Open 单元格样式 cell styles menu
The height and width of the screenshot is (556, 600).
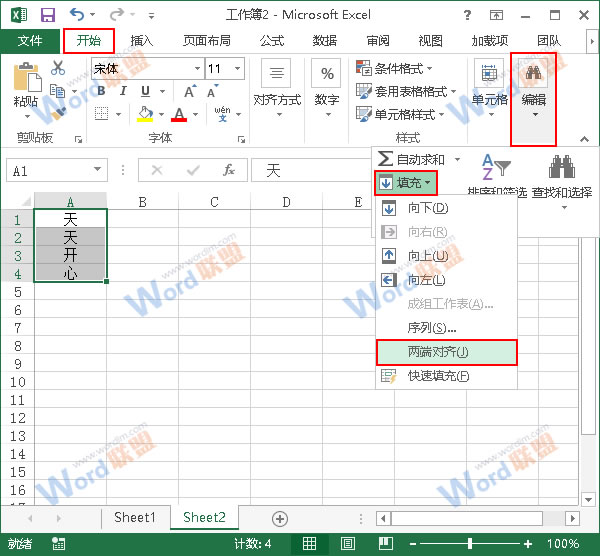tap(400, 114)
